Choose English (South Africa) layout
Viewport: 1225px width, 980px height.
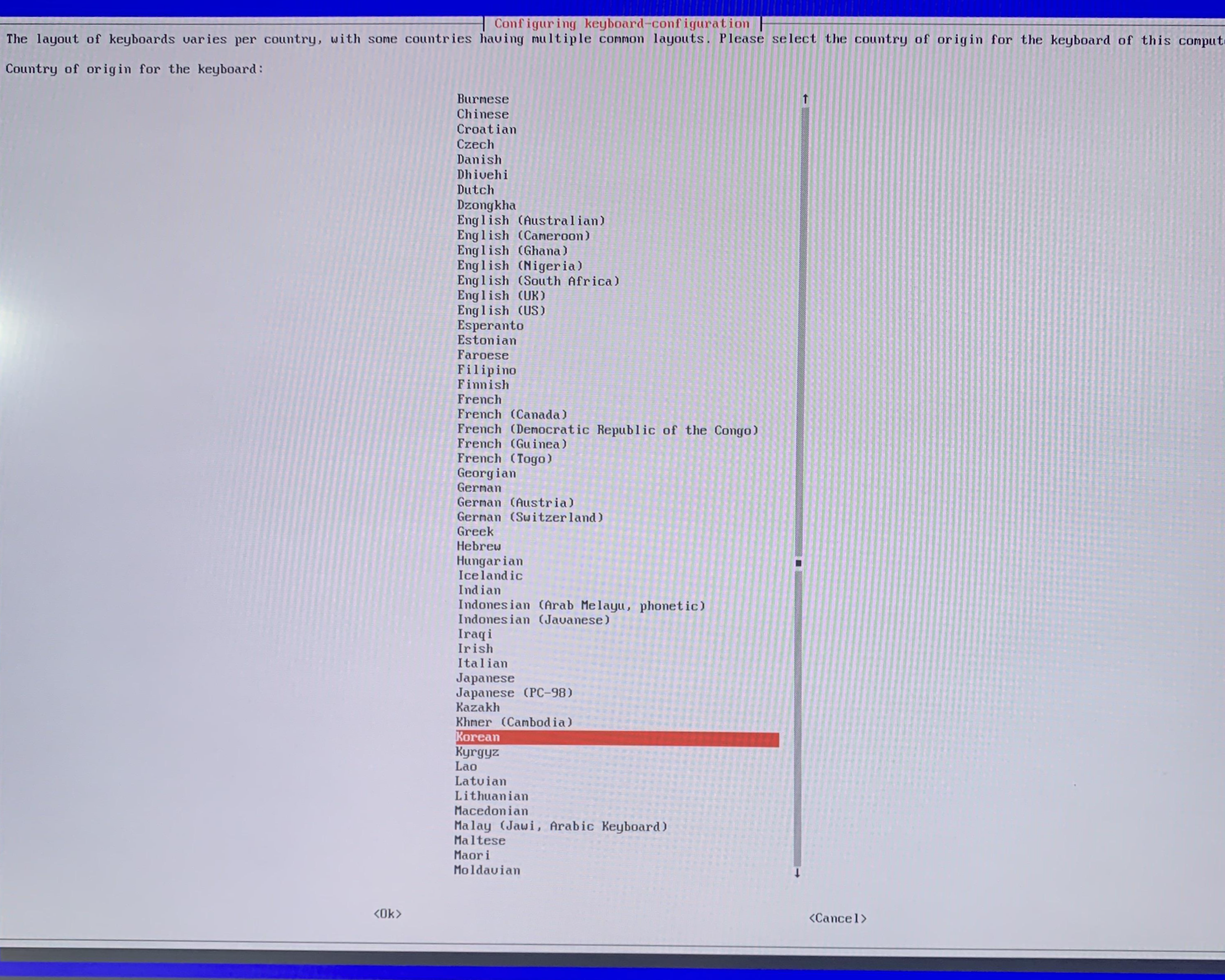point(538,281)
